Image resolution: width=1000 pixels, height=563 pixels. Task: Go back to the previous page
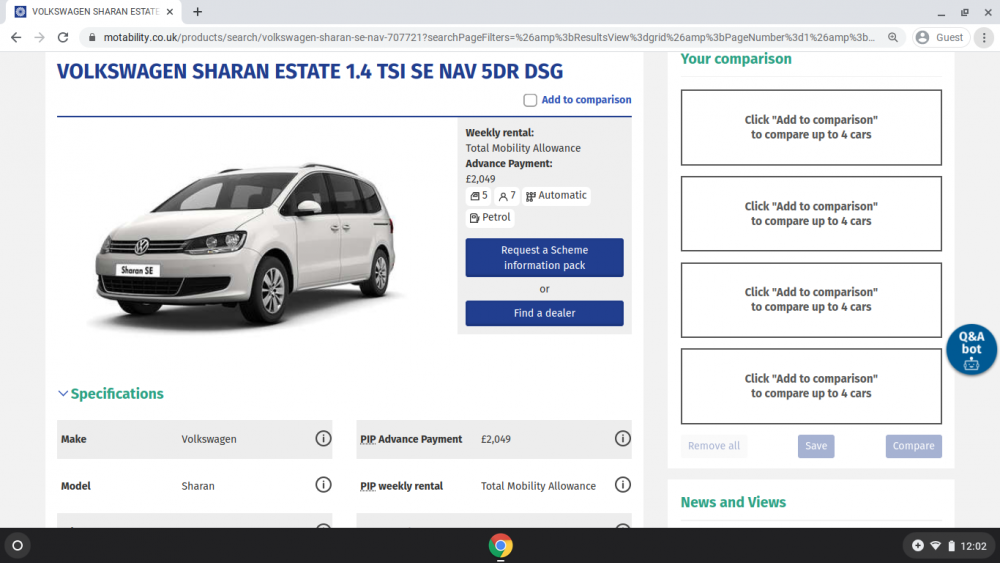[16, 38]
